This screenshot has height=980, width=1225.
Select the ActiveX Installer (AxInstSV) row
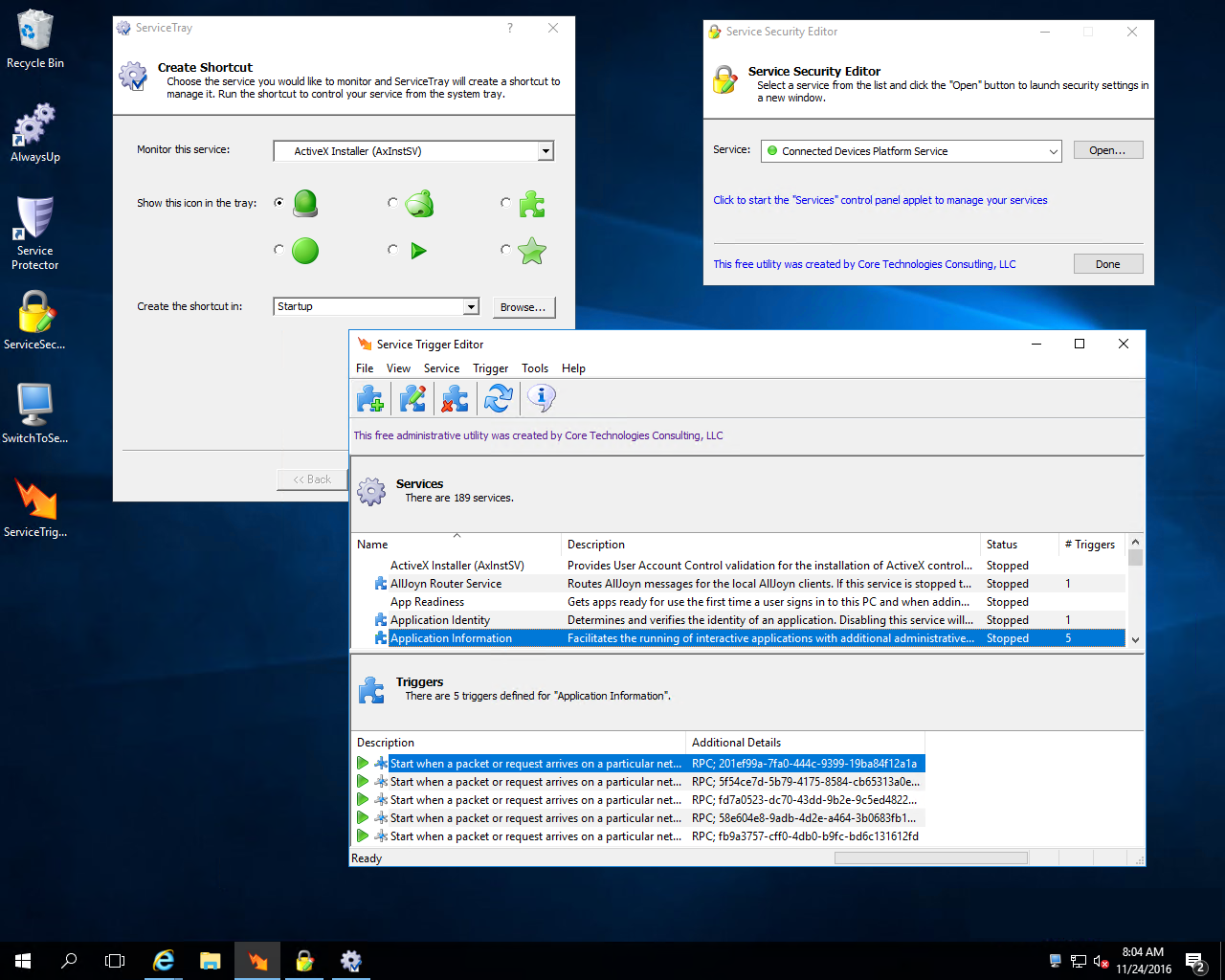click(x=738, y=566)
